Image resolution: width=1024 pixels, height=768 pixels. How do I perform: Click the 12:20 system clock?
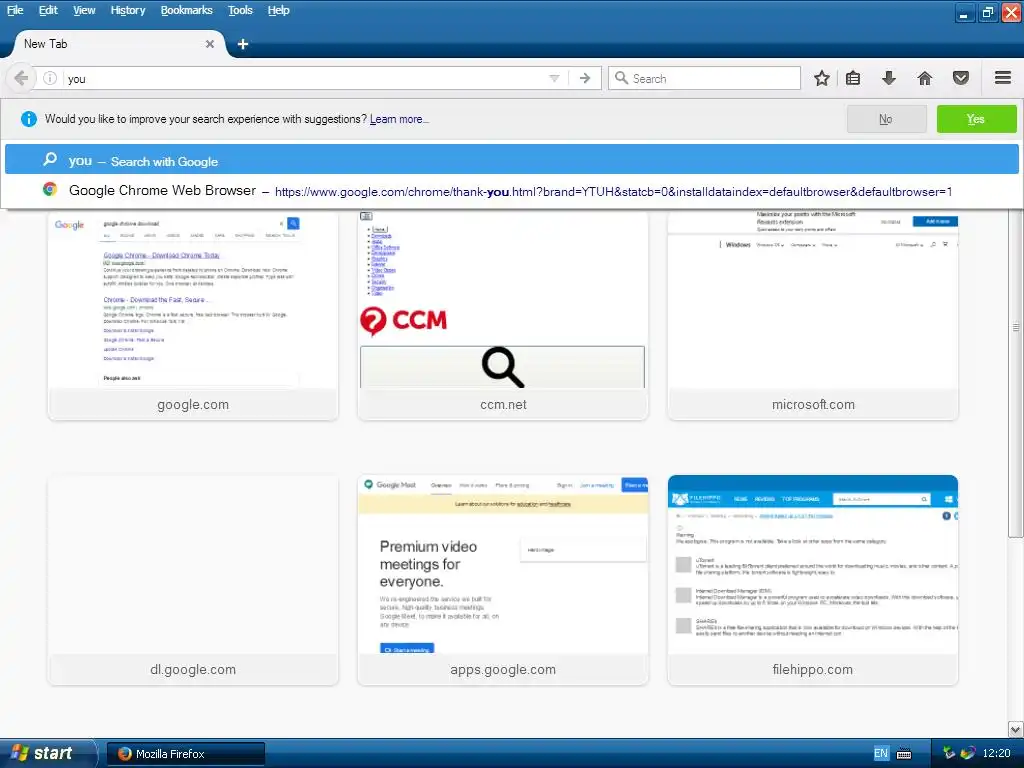pyautogui.click(x=996, y=754)
